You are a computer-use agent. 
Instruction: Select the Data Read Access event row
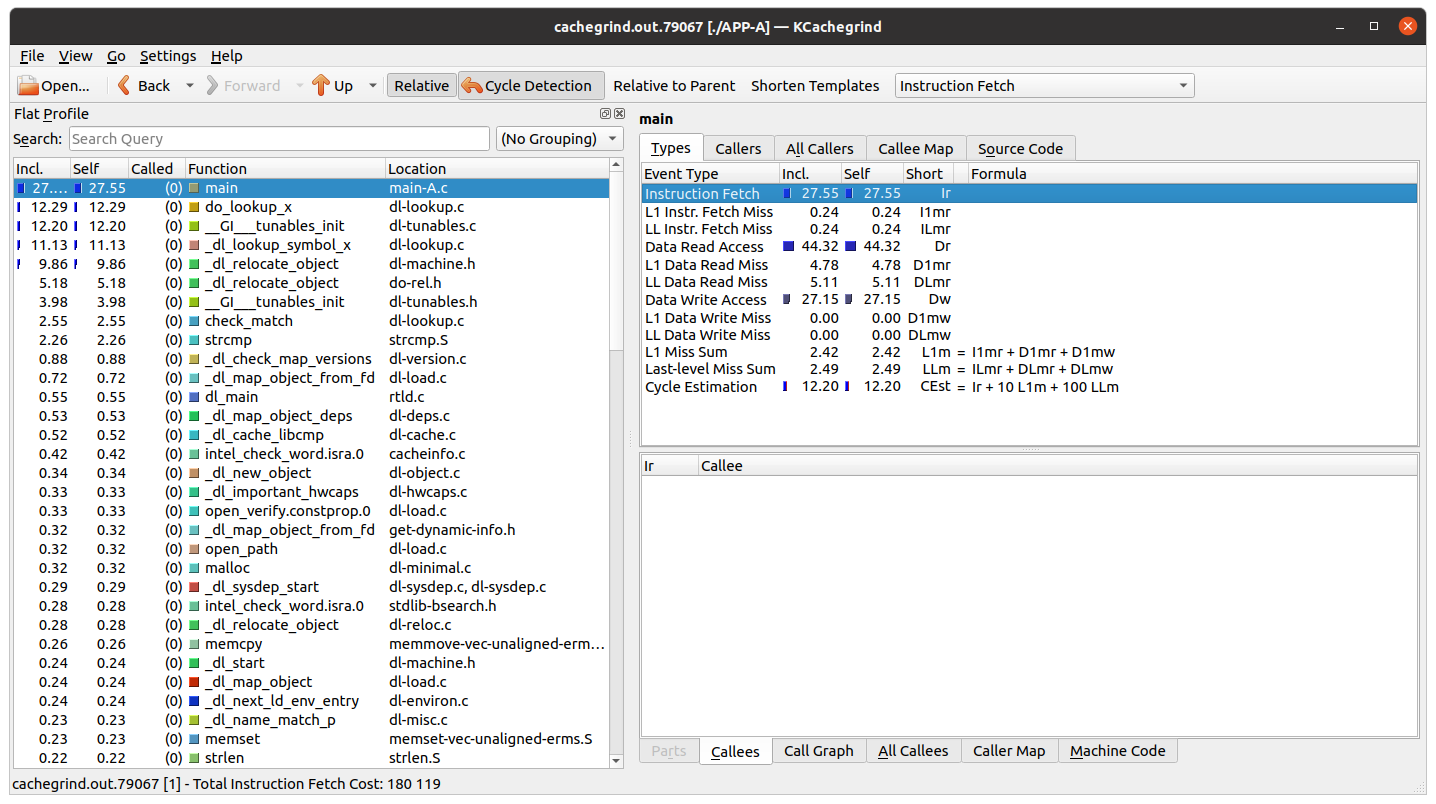pyautogui.click(x=704, y=247)
